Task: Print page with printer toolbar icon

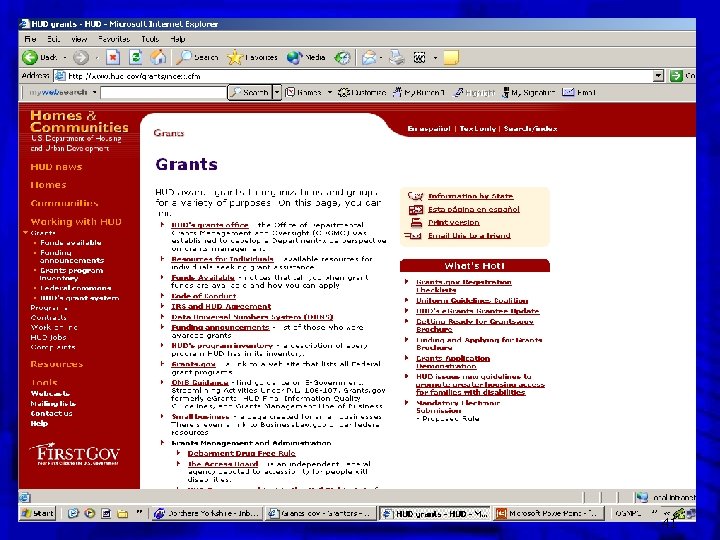Action: click(x=397, y=57)
